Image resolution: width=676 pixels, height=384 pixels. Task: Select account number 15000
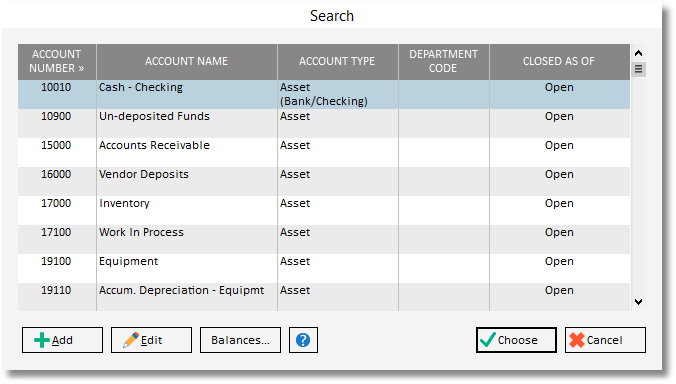tap(56, 145)
